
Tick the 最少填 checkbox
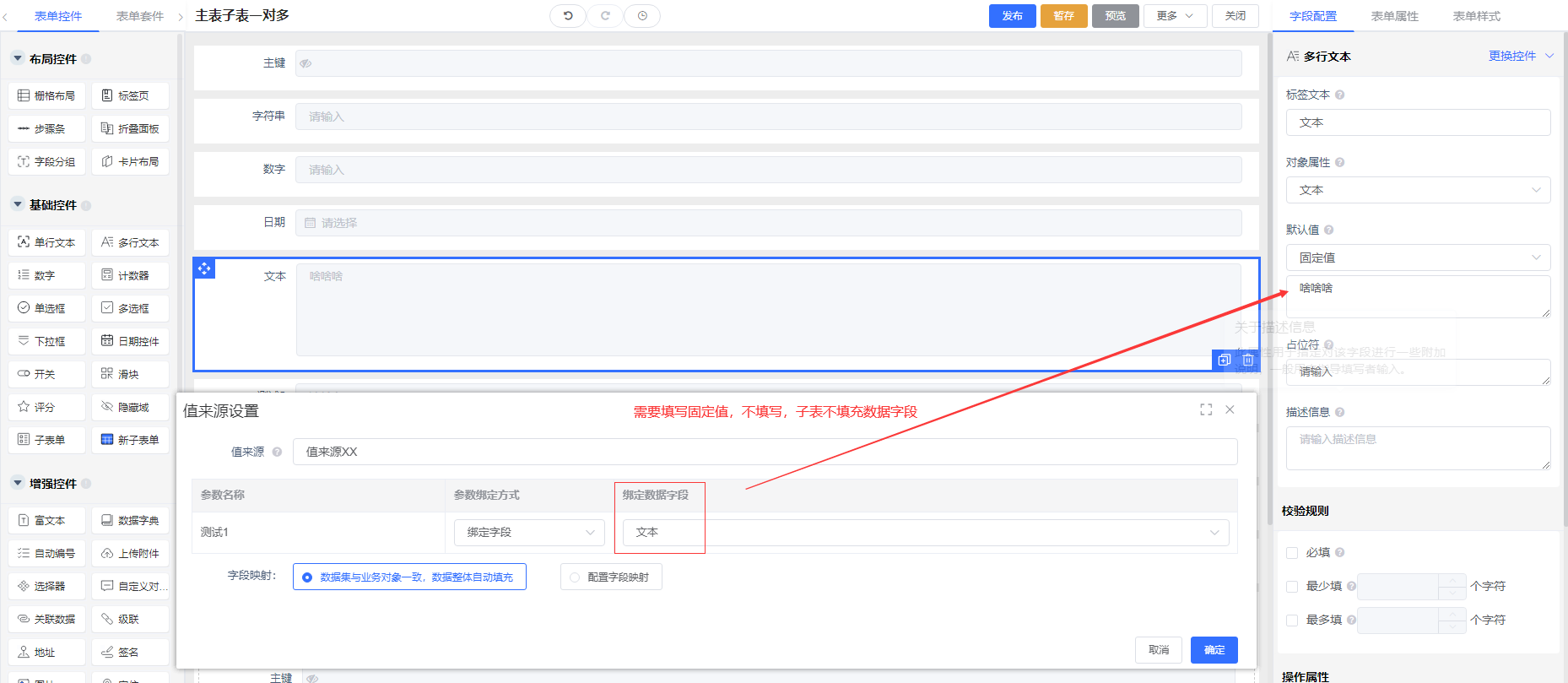pos(1292,586)
